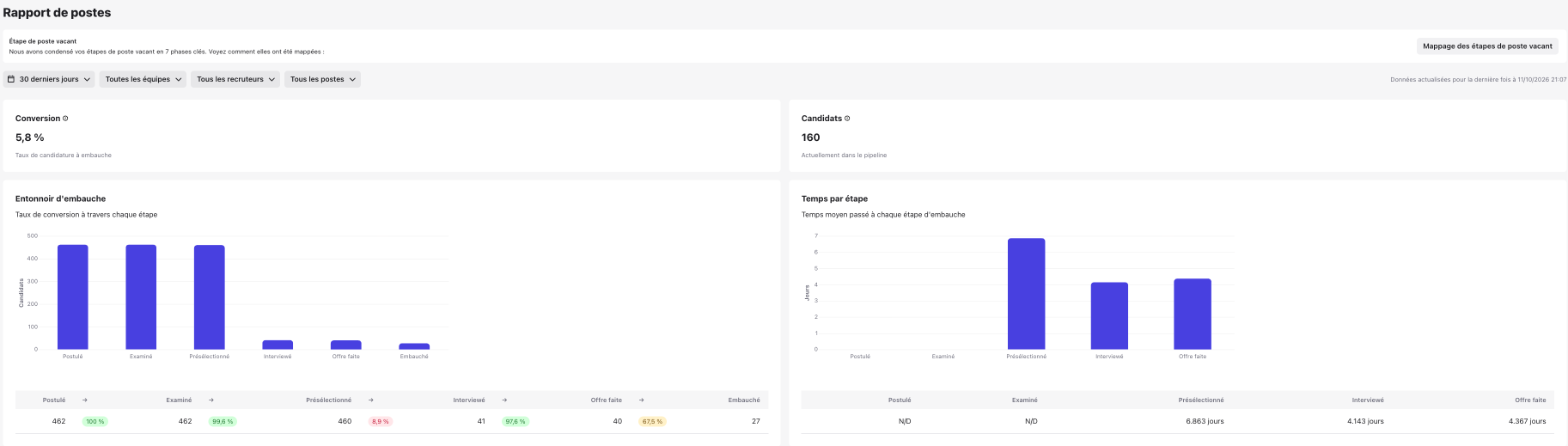This screenshot has height=446, width=1568.
Task: Select the Embauché bar in the funnel chart
Action: coord(414,346)
